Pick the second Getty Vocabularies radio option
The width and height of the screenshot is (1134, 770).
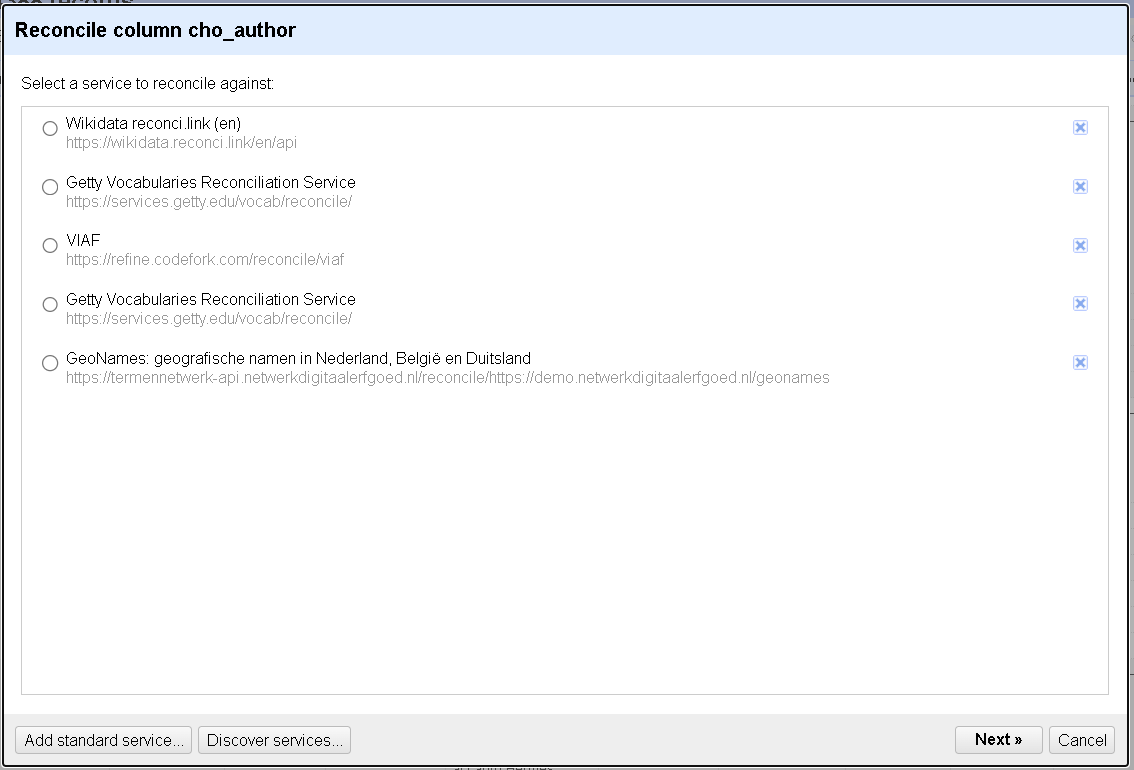pos(50,305)
